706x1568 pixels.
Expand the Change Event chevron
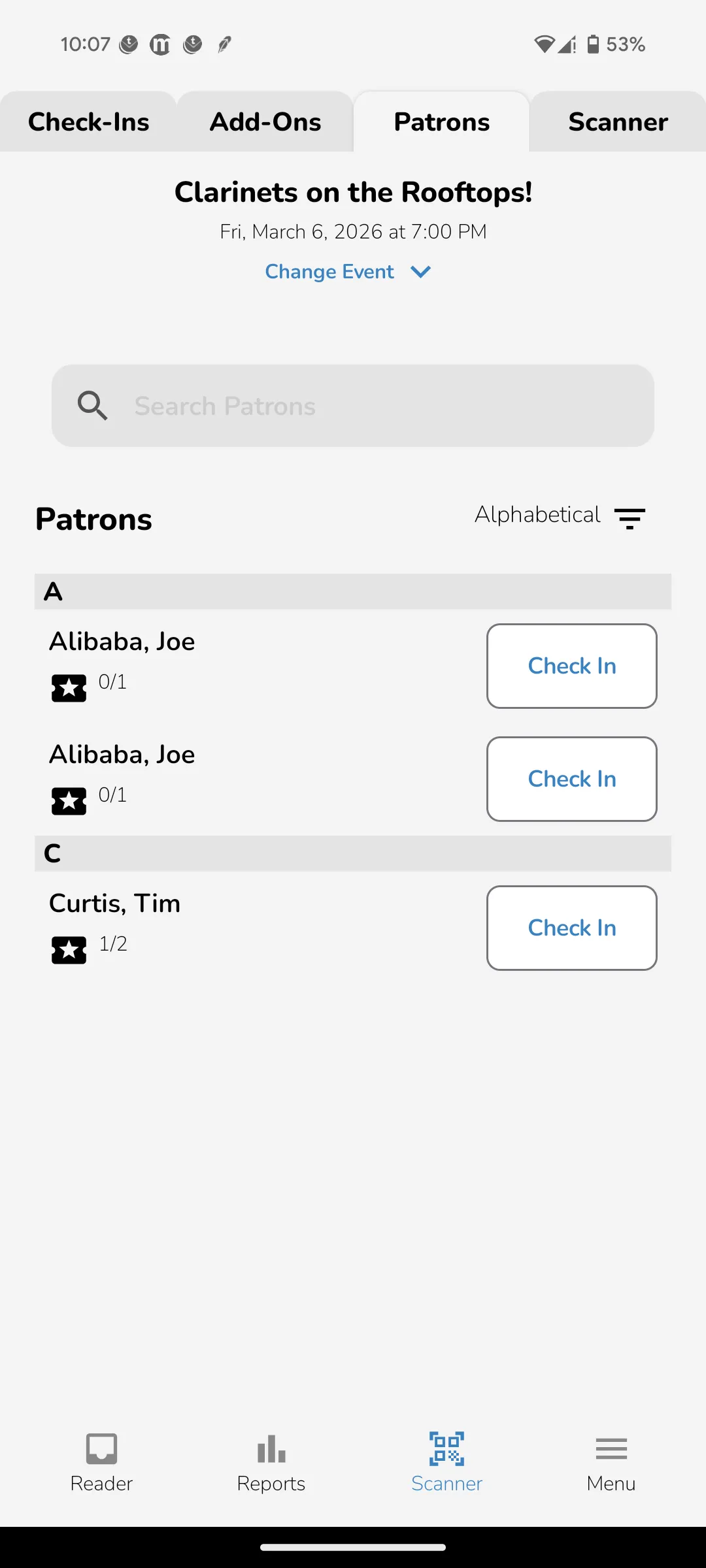[x=421, y=272]
